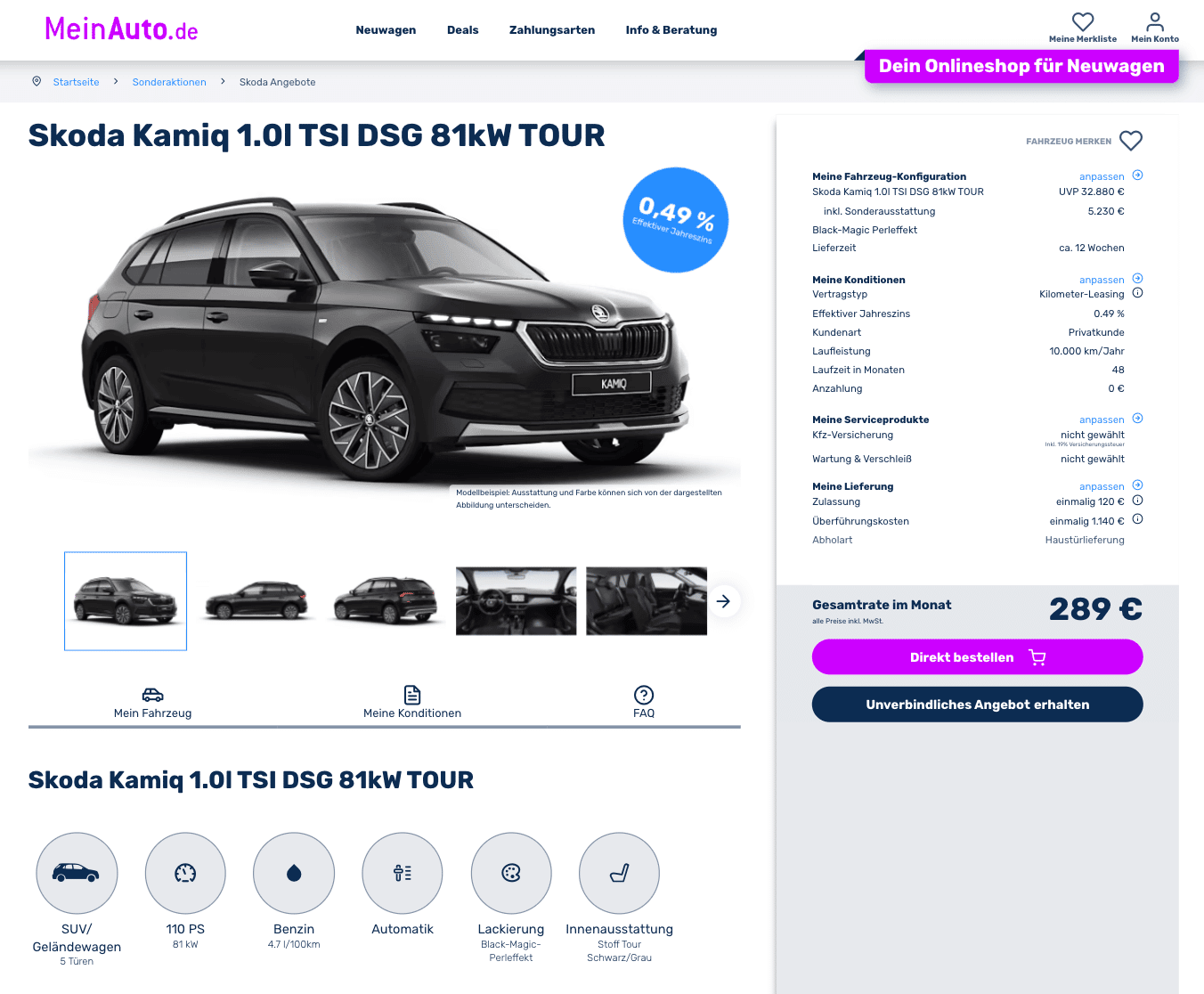Click info icon beside Überführungskosten
This screenshot has width=1204, height=994.
pos(1137,519)
